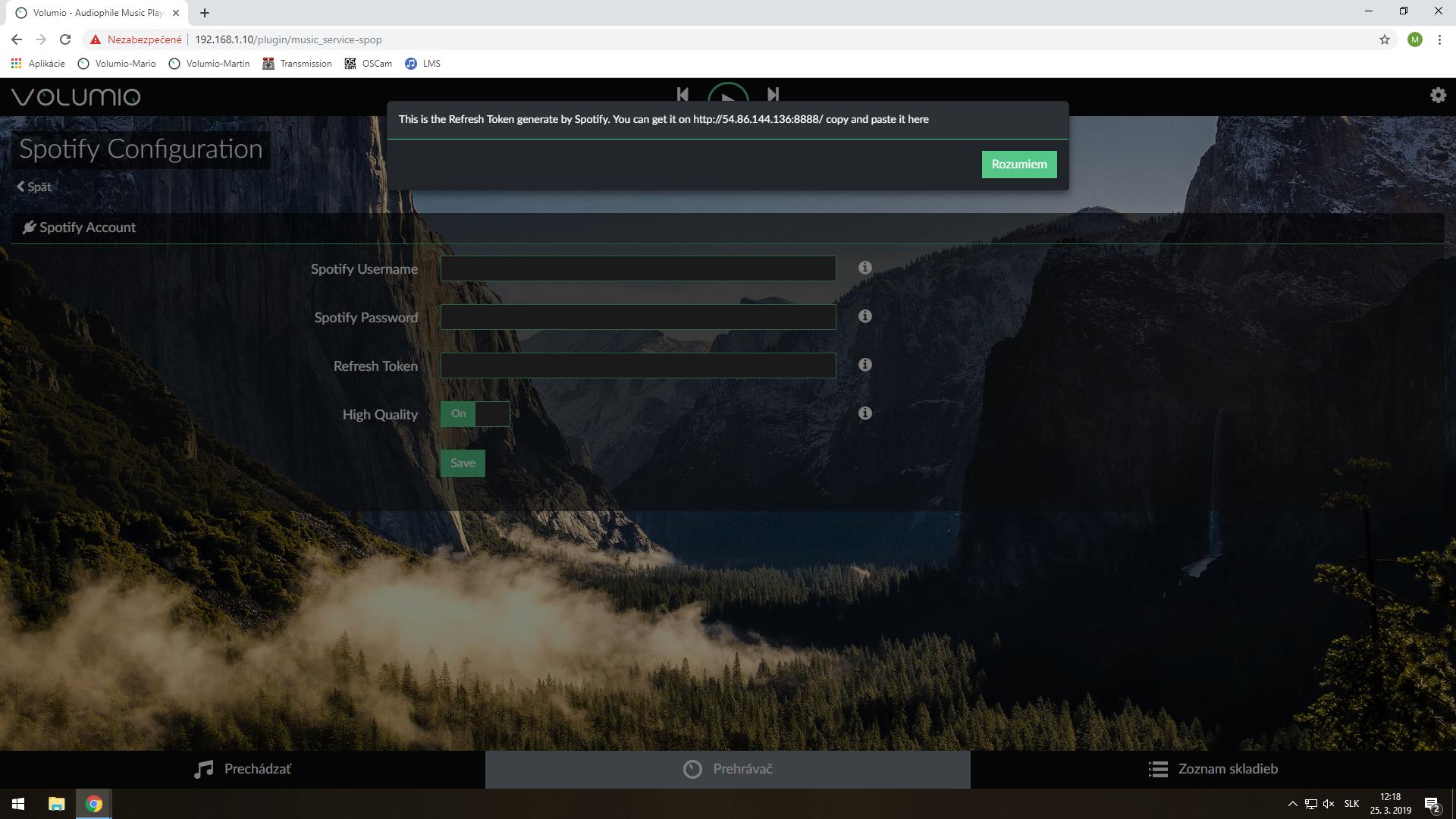Close the Volumio browser tab
Viewport: 1456px width, 819px height.
[176, 13]
